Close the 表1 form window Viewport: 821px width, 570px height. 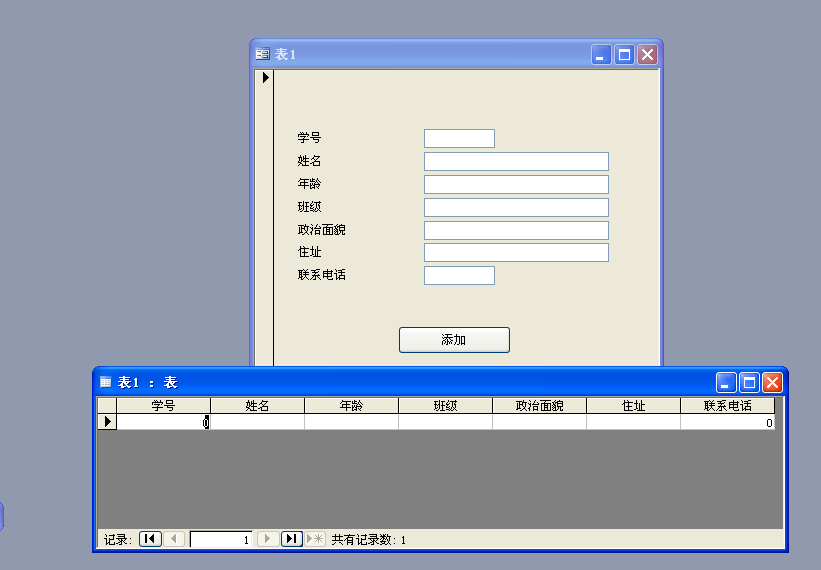(647, 54)
